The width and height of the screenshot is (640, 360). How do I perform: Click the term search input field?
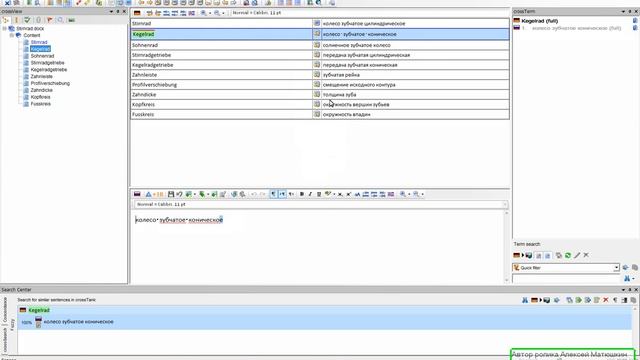click(x=567, y=278)
